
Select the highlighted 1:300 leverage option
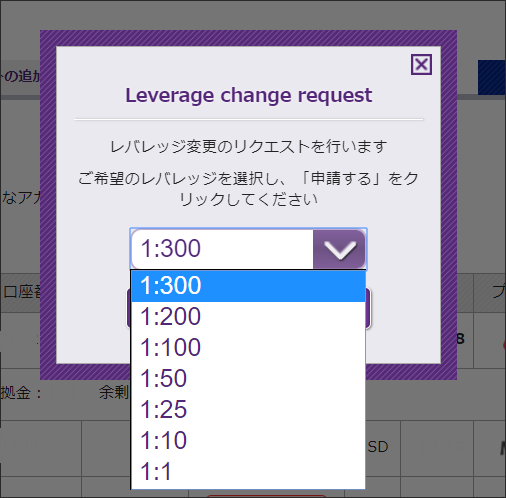[248, 286]
